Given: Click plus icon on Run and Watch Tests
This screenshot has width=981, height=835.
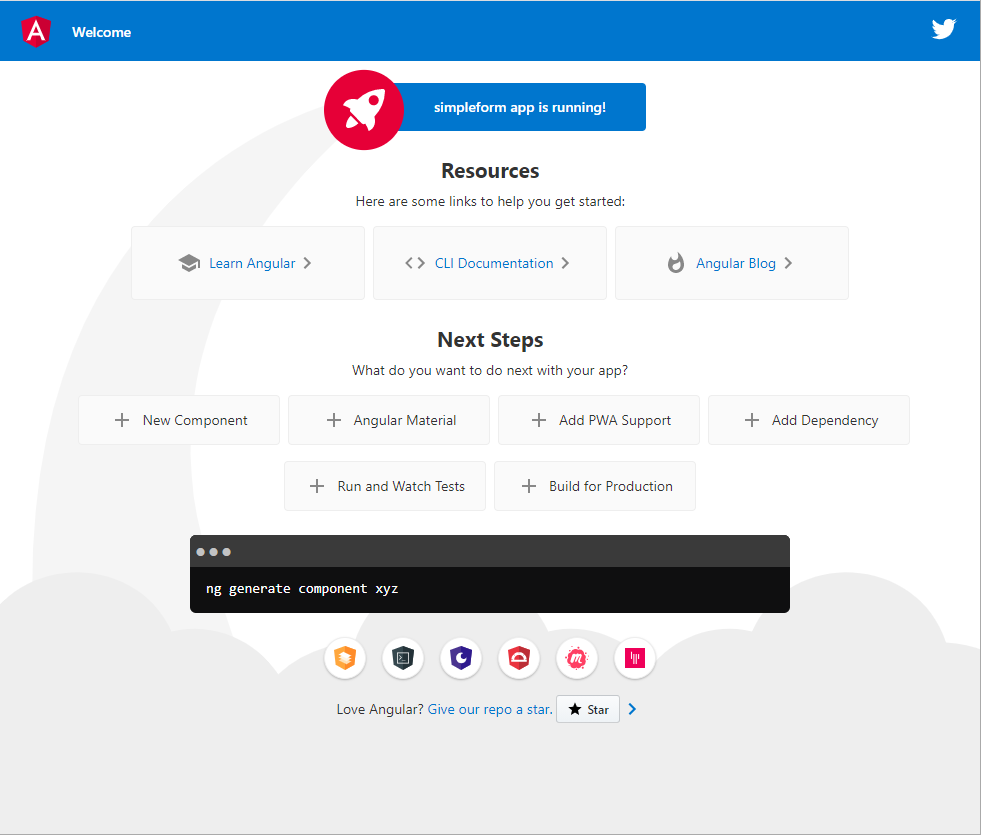Looking at the screenshot, I should coord(317,486).
